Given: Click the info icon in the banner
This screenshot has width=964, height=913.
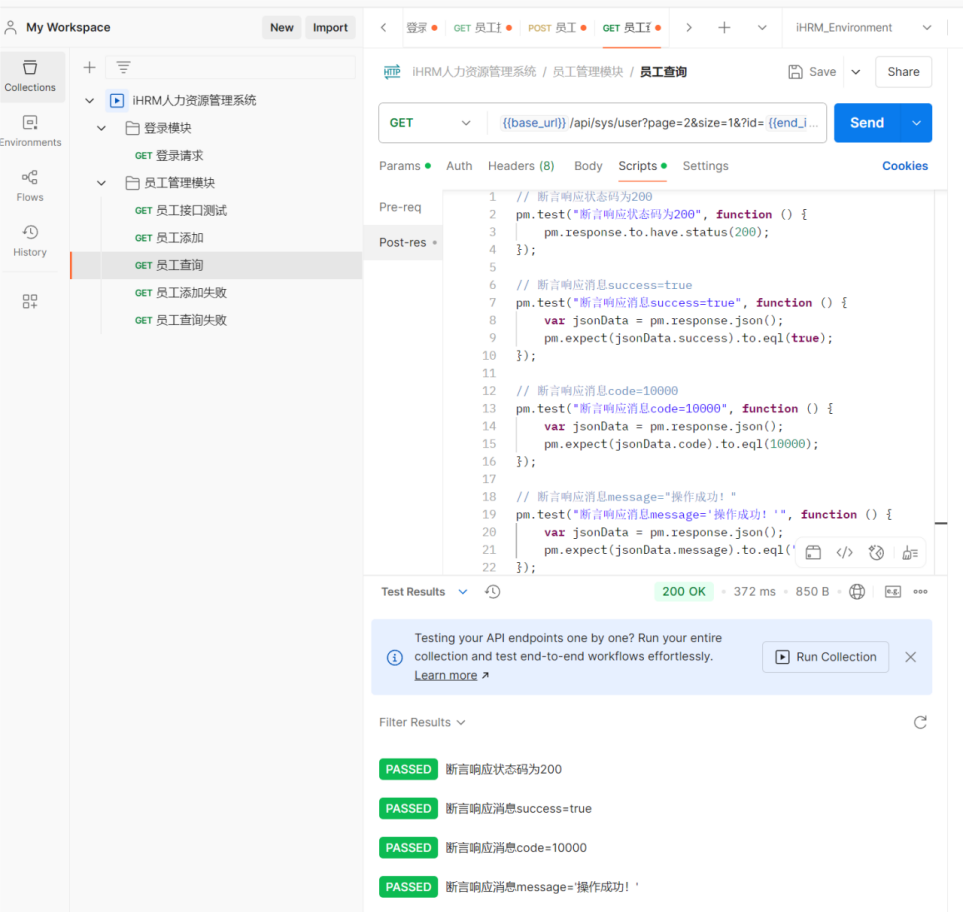Looking at the screenshot, I should pos(395,657).
